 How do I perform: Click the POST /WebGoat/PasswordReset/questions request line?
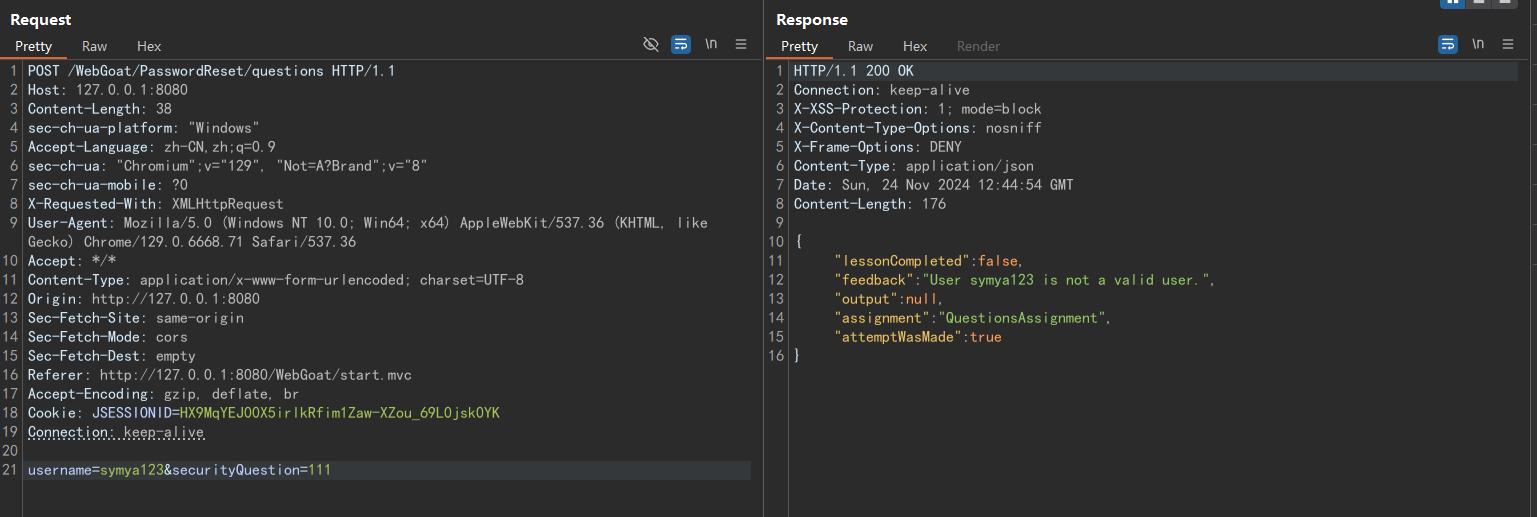pyautogui.click(x=211, y=71)
